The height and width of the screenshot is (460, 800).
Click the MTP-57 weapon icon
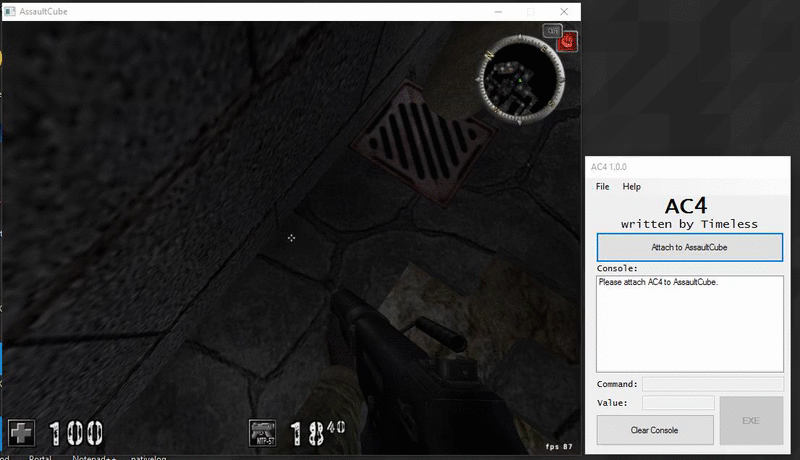coord(262,433)
